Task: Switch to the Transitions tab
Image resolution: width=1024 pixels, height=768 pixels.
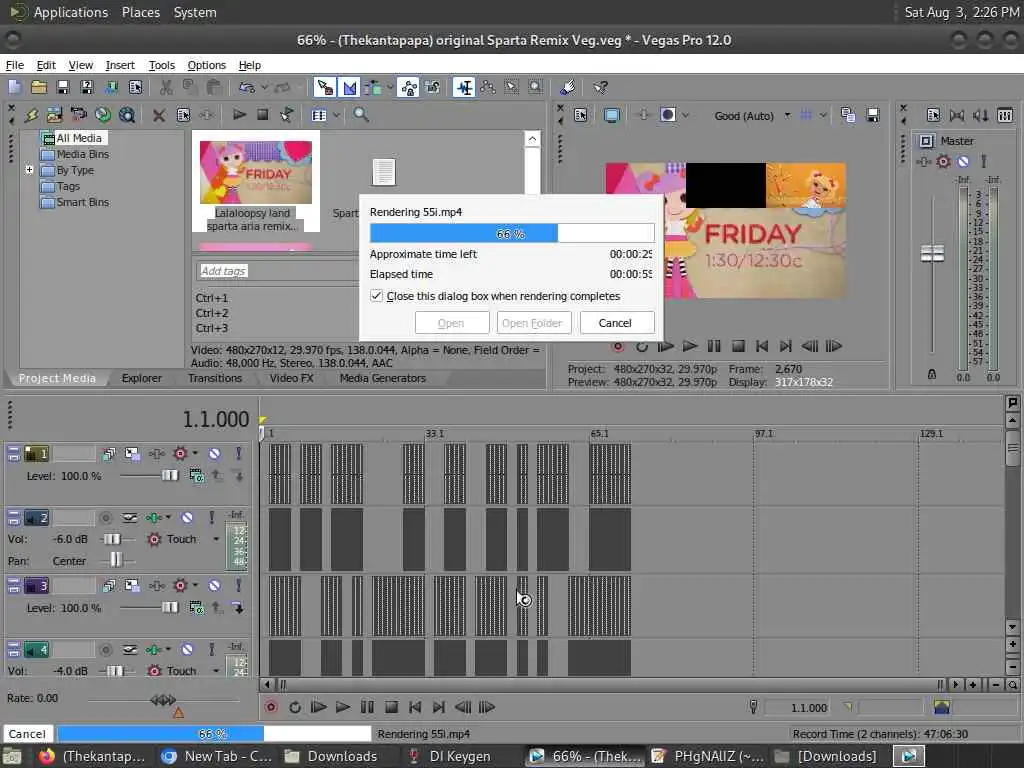Action: tap(215, 378)
